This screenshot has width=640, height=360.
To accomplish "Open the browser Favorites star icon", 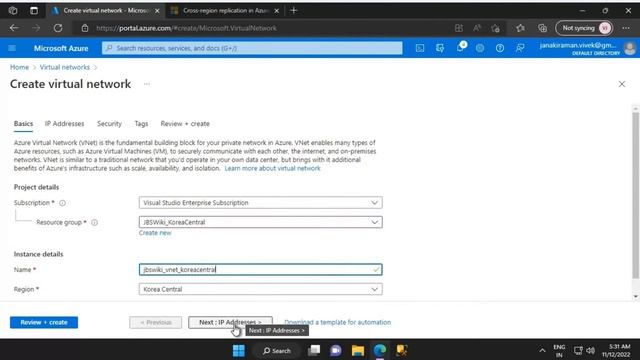I will (x=520, y=28).
